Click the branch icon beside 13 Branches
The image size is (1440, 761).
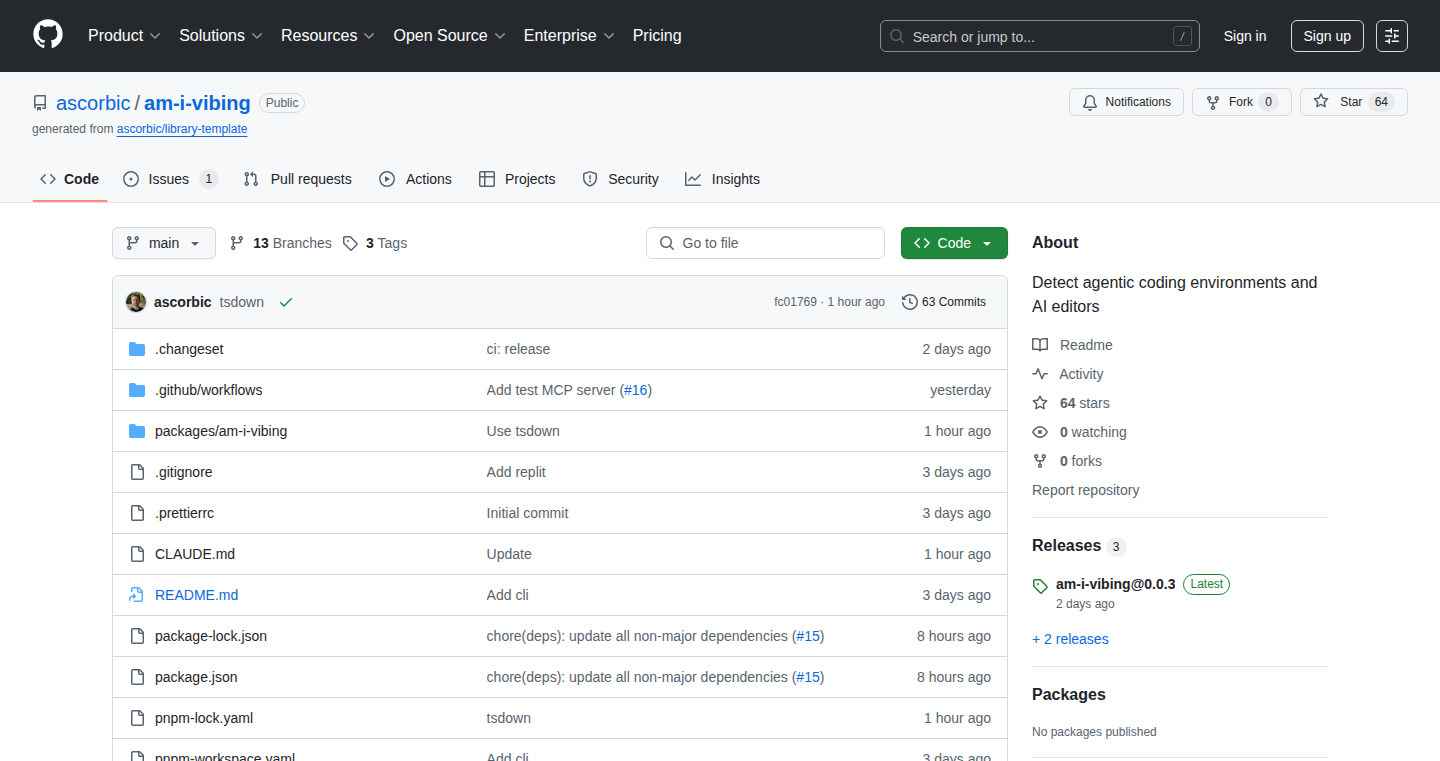(237, 243)
